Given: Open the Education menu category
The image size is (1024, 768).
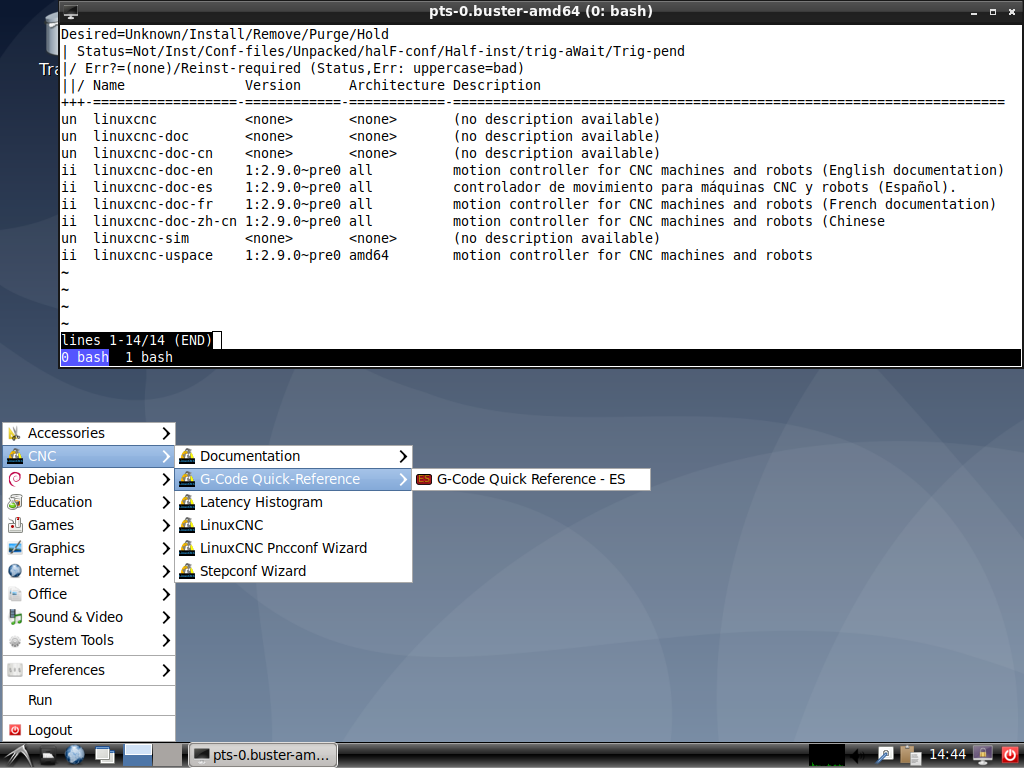Looking at the screenshot, I should click(89, 502).
